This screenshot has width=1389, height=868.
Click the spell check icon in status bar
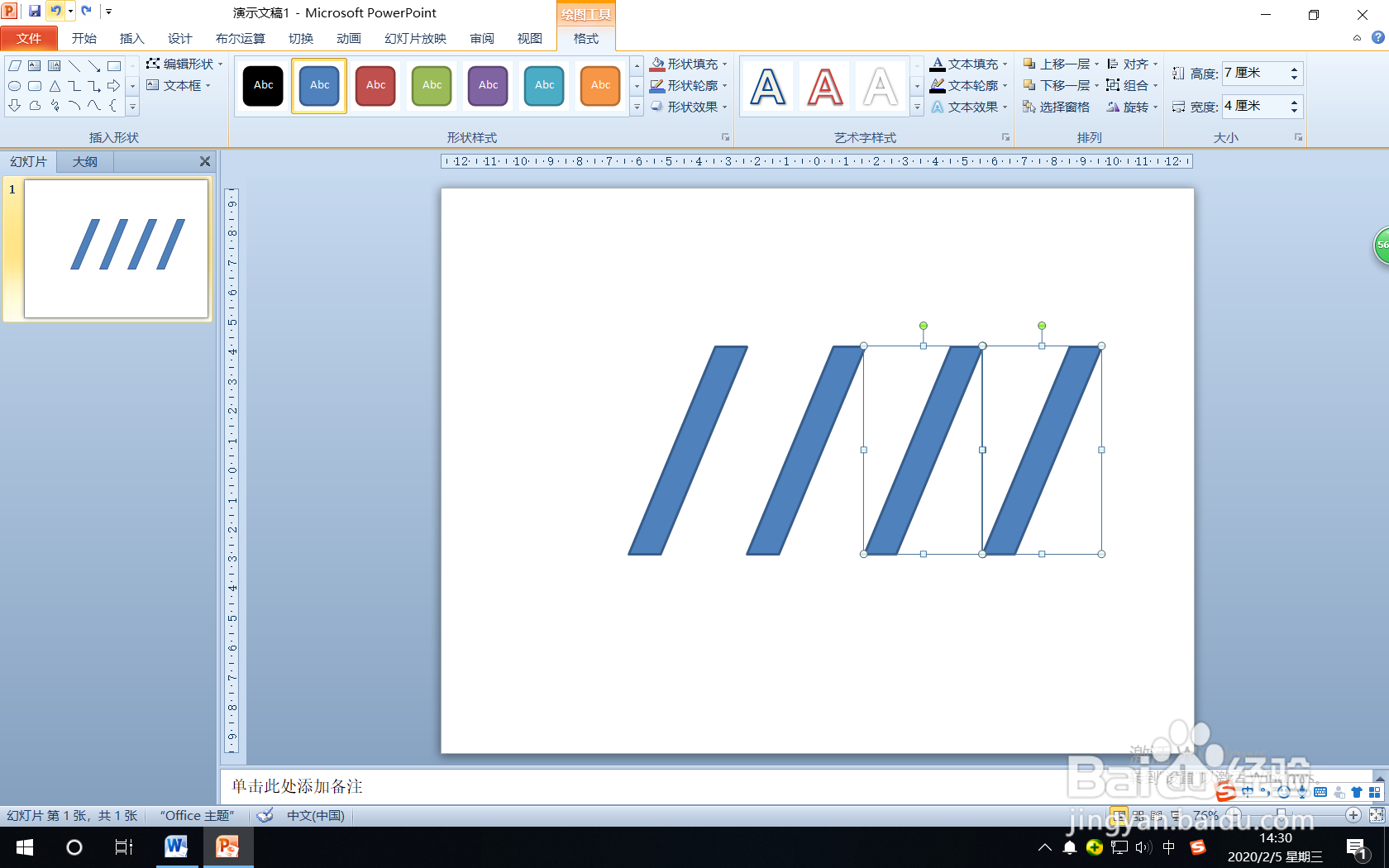point(265,816)
